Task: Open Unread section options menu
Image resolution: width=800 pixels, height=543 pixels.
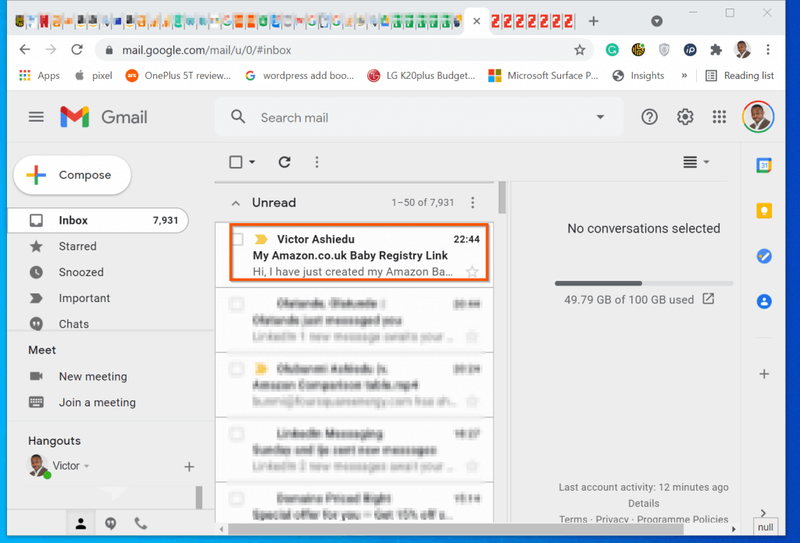Action: 472,203
